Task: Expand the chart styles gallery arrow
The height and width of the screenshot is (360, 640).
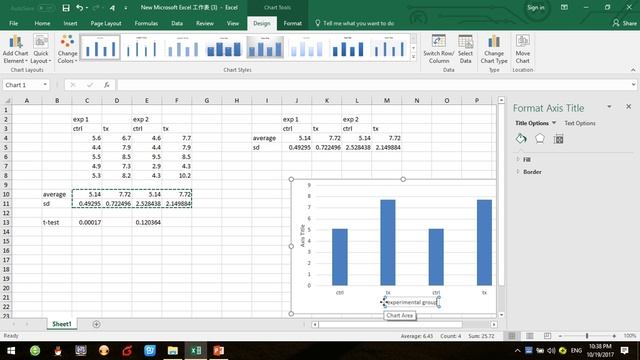Action: [x=413, y=57]
